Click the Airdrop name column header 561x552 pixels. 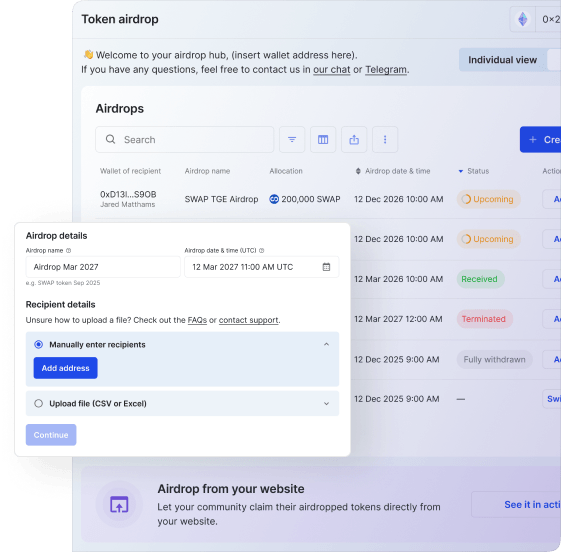(x=208, y=171)
